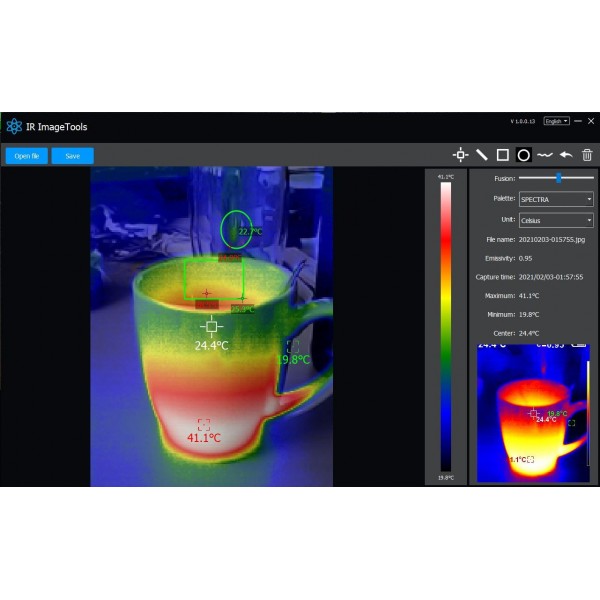The height and width of the screenshot is (600, 600).
Task: Minimize the IR ImageTools window
Action: pos(577,121)
